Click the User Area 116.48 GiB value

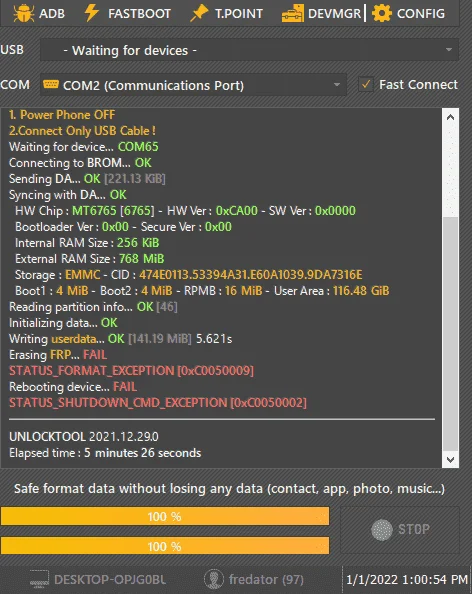[x=361, y=291]
